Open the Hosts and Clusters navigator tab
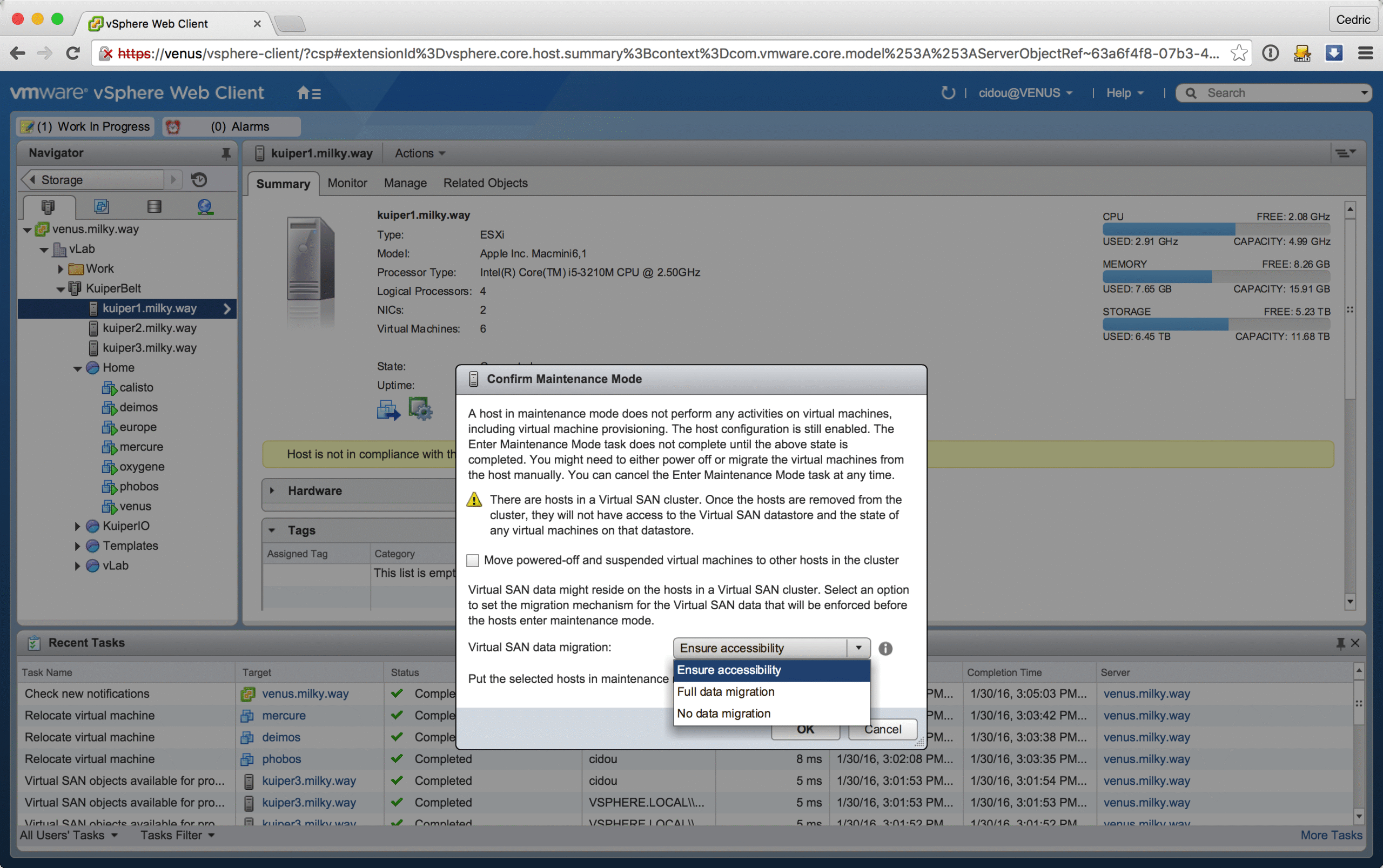Viewport: 1383px width, 868px height. (x=48, y=207)
